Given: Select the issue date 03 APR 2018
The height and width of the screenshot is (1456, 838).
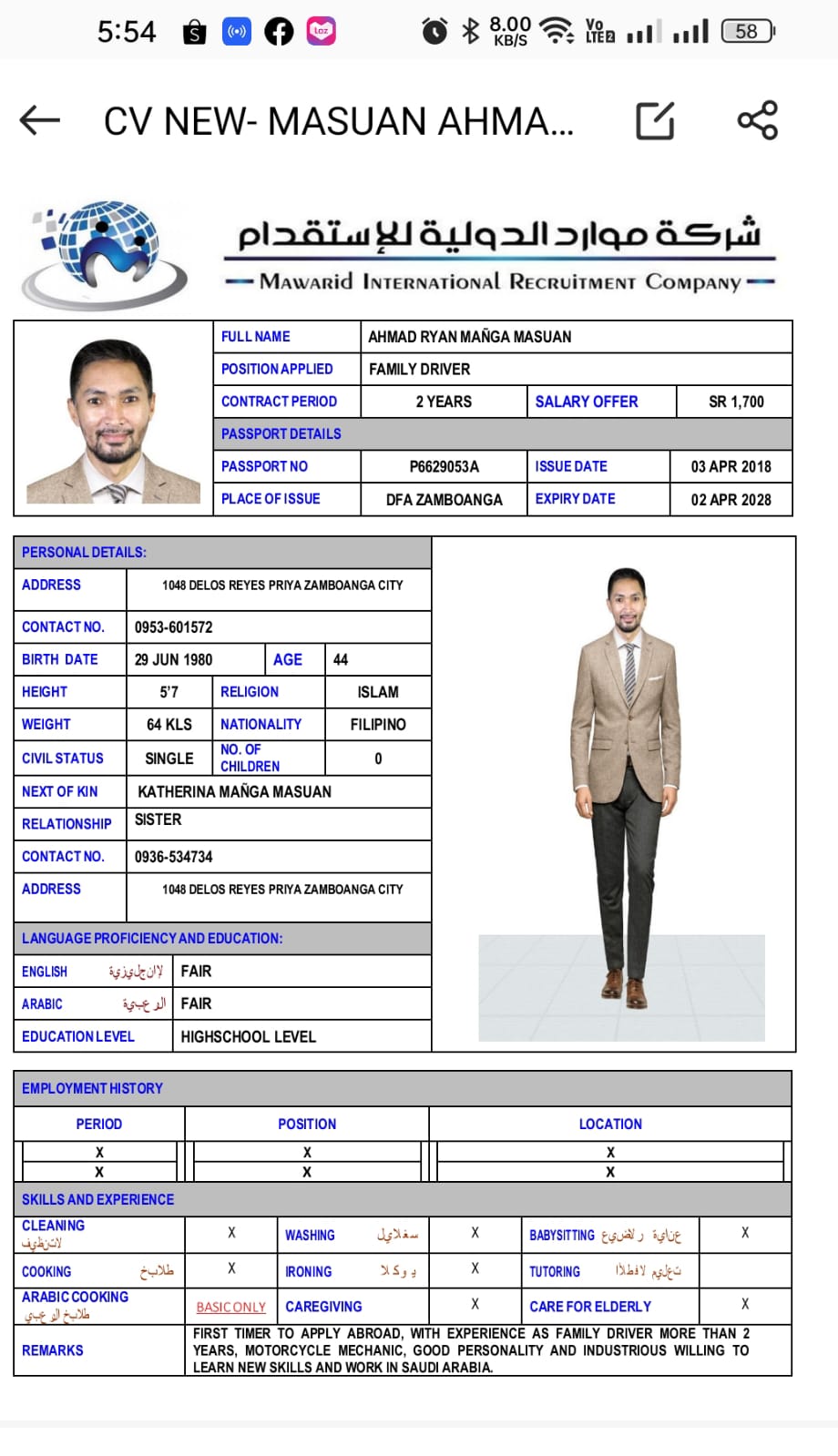Looking at the screenshot, I should click(x=731, y=467).
